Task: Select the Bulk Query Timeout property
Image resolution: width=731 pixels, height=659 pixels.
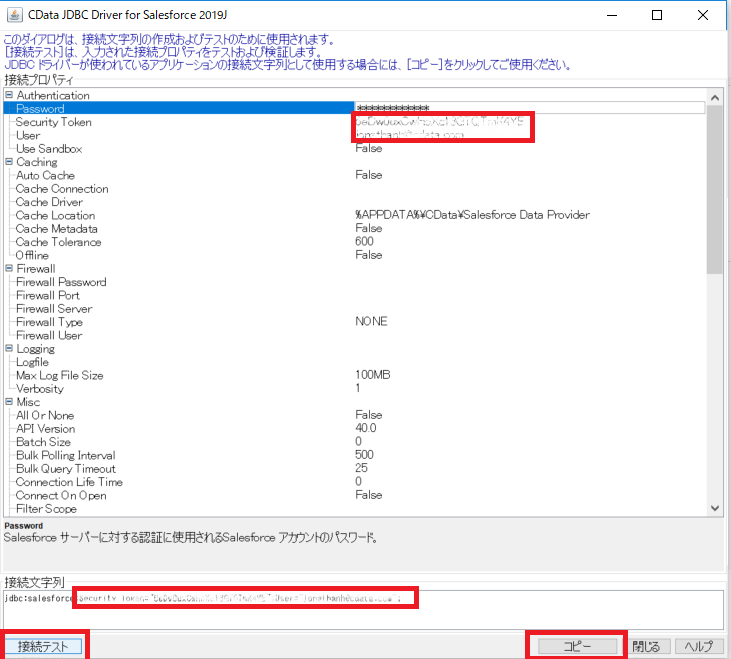Action: (x=66, y=469)
